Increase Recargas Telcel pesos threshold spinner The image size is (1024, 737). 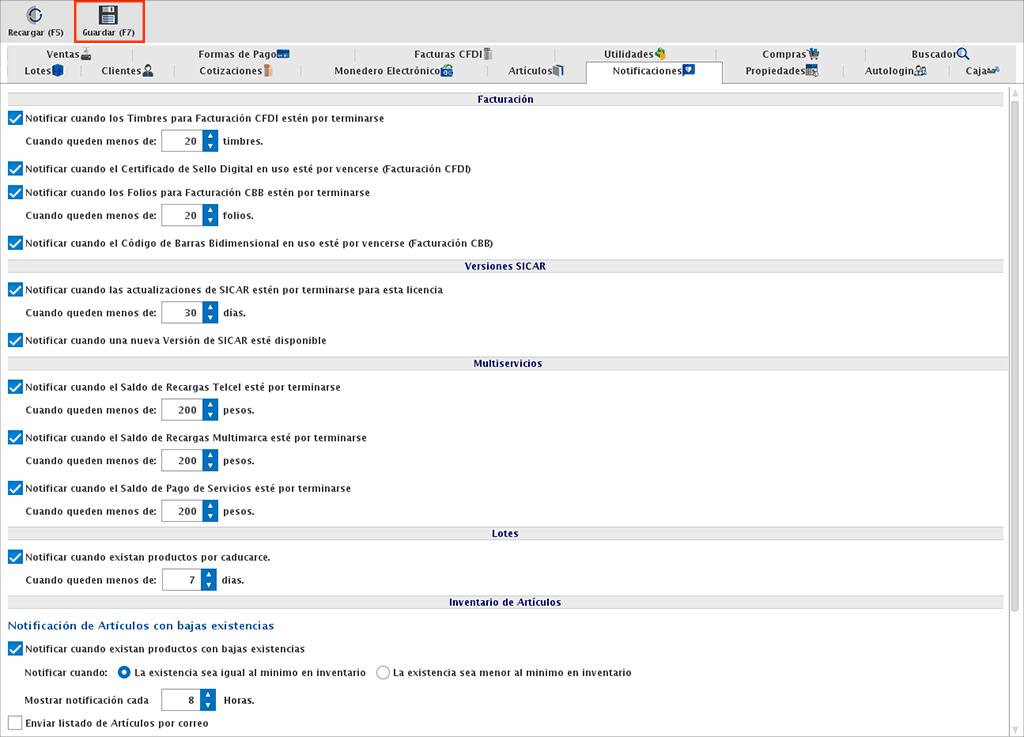(x=210, y=404)
